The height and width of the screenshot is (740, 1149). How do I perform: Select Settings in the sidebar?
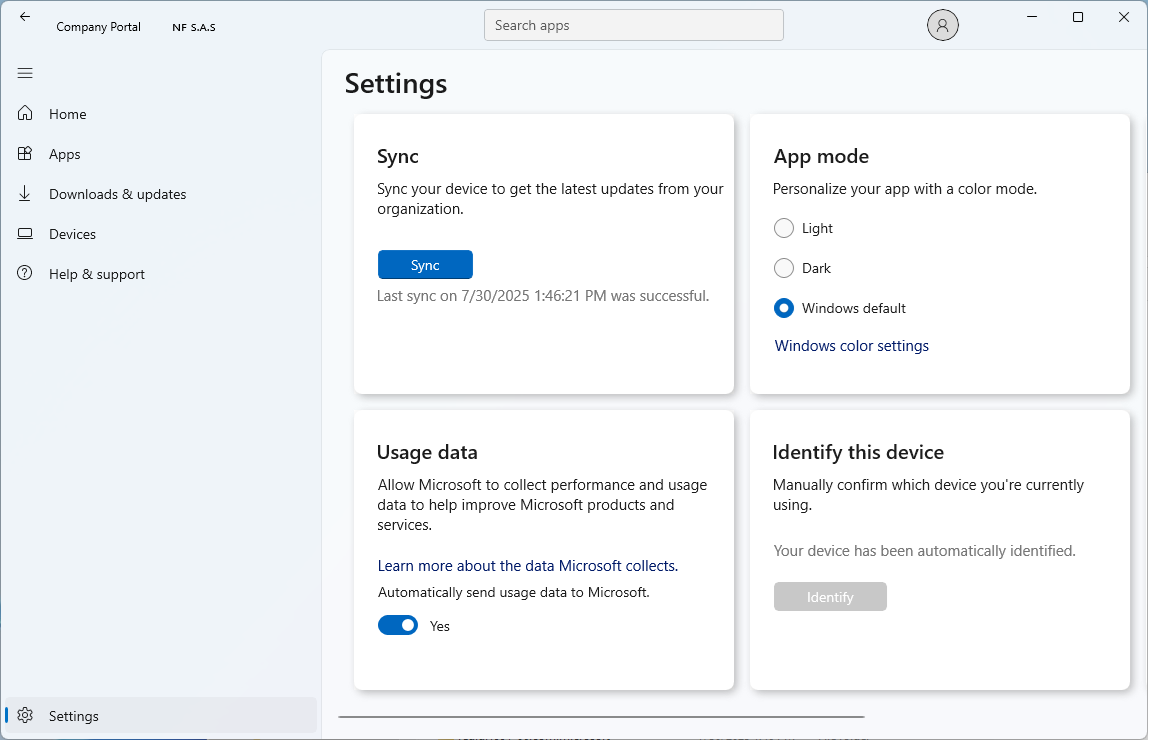160,716
